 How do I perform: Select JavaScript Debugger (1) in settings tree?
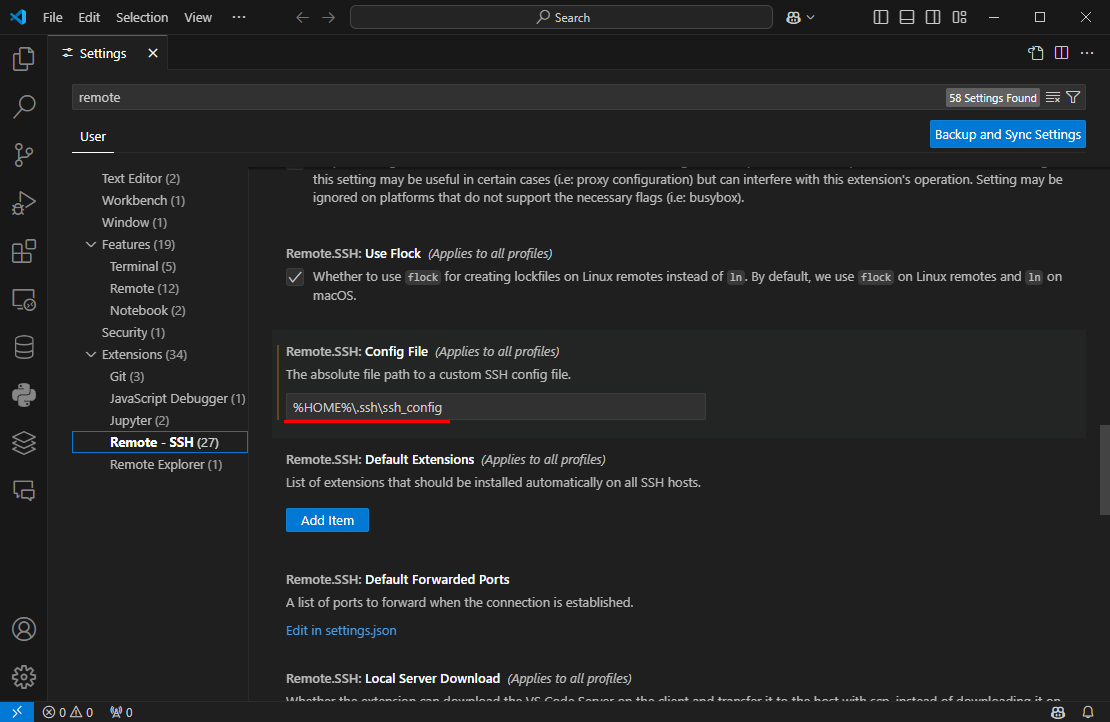click(x=178, y=399)
